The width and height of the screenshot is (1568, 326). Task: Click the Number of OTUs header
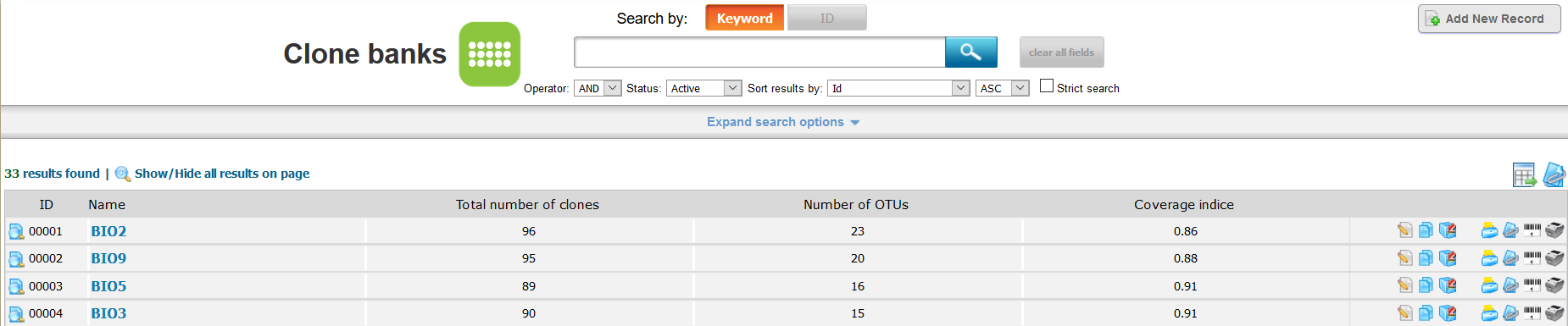pyautogui.click(x=856, y=205)
